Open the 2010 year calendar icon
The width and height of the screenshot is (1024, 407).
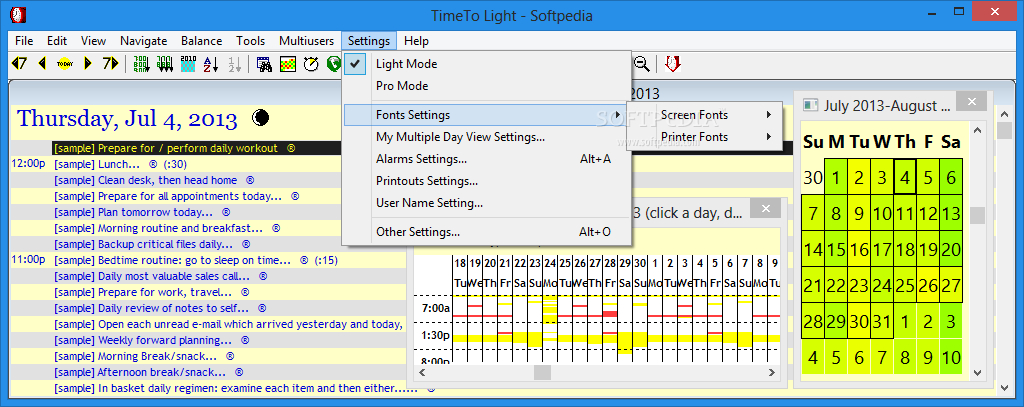188,63
